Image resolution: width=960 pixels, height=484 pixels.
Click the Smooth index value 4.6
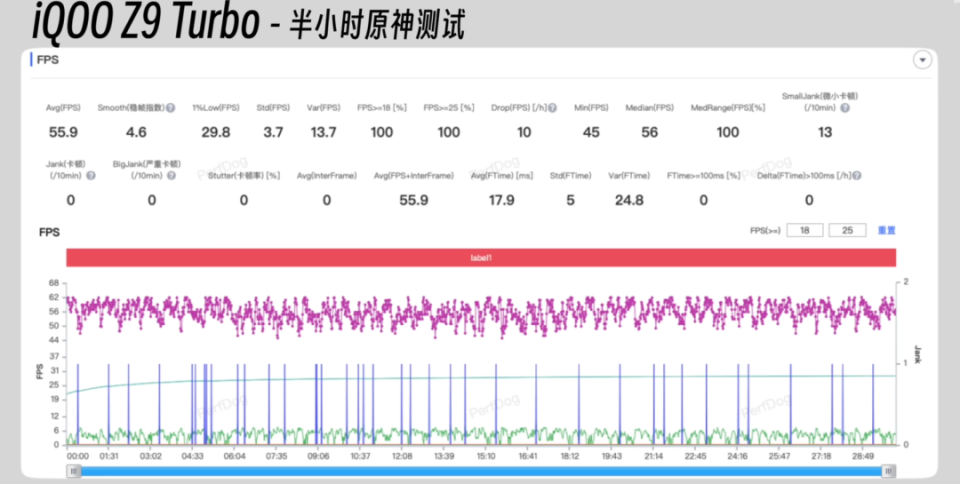(136, 132)
